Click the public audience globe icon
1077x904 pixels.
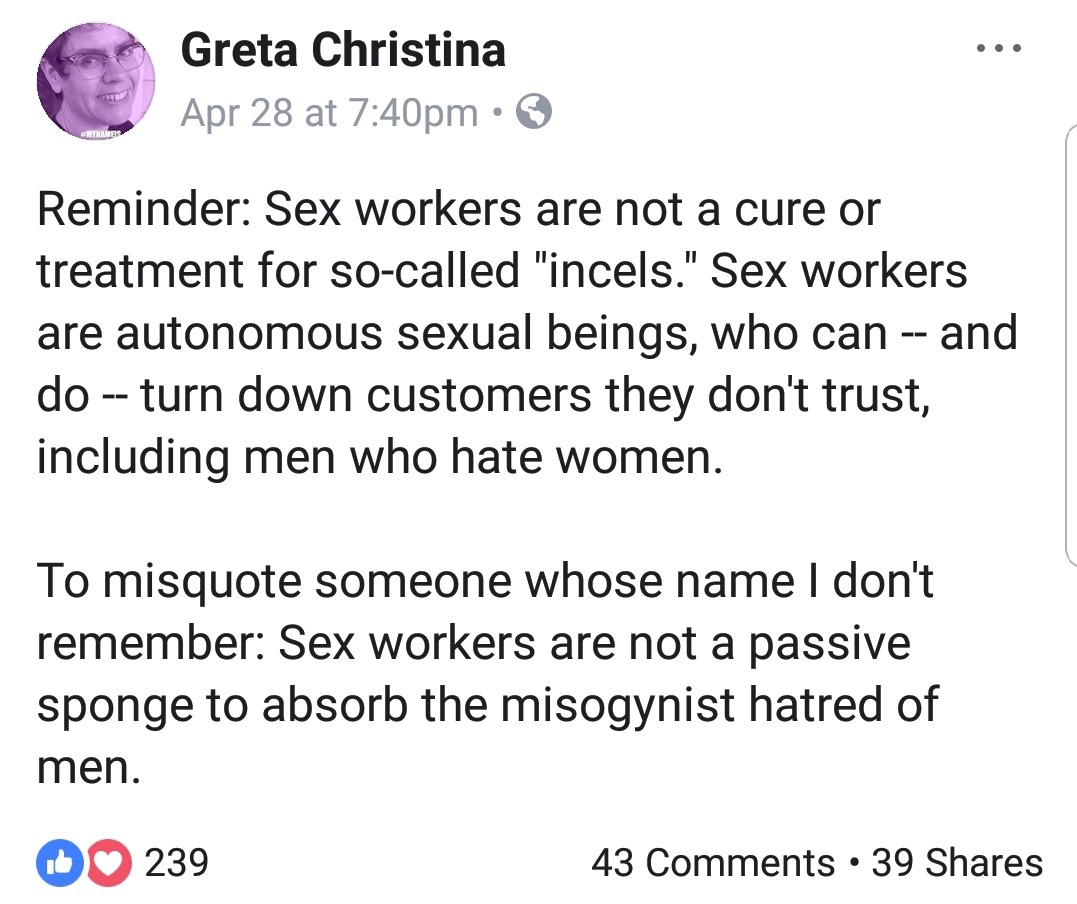535,114
